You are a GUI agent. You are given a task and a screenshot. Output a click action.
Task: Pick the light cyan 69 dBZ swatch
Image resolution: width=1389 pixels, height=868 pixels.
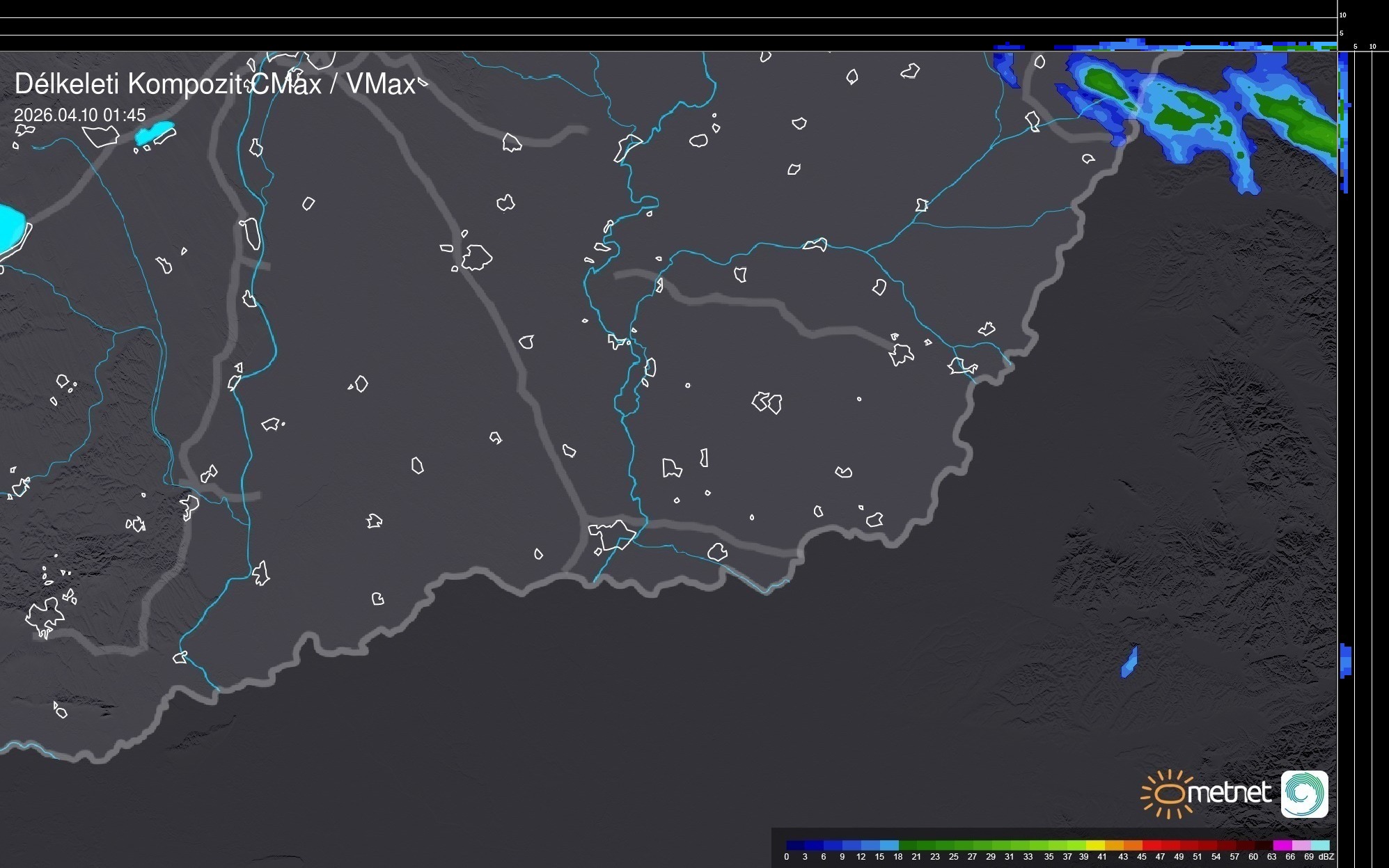click(1320, 845)
